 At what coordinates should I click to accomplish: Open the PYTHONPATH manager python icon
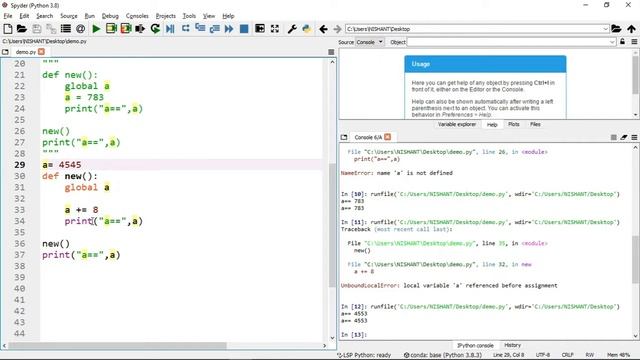tap(306, 29)
